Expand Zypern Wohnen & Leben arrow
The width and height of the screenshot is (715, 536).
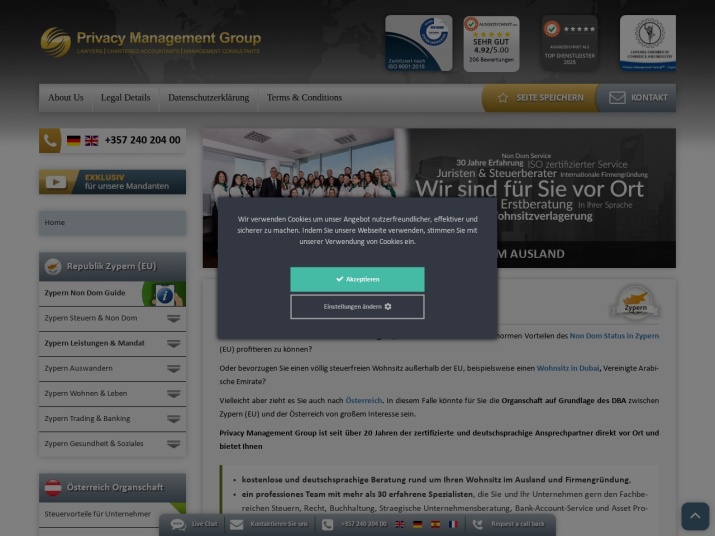pyautogui.click(x=173, y=393)
